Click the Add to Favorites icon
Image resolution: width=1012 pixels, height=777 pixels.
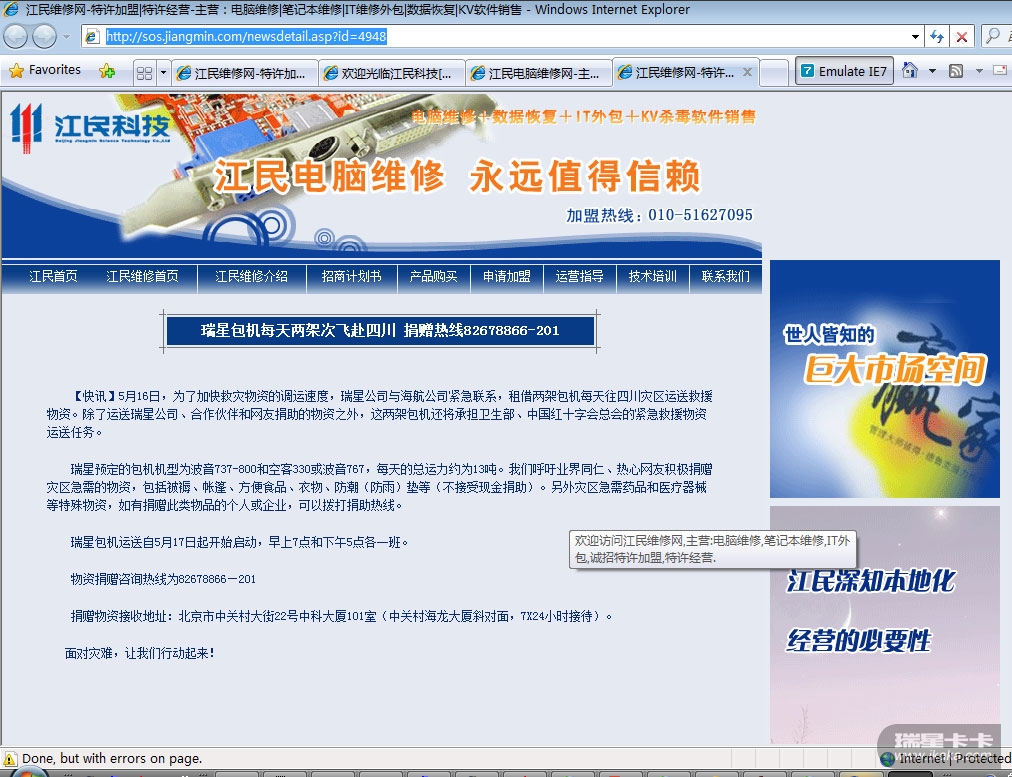click(107, 71)
